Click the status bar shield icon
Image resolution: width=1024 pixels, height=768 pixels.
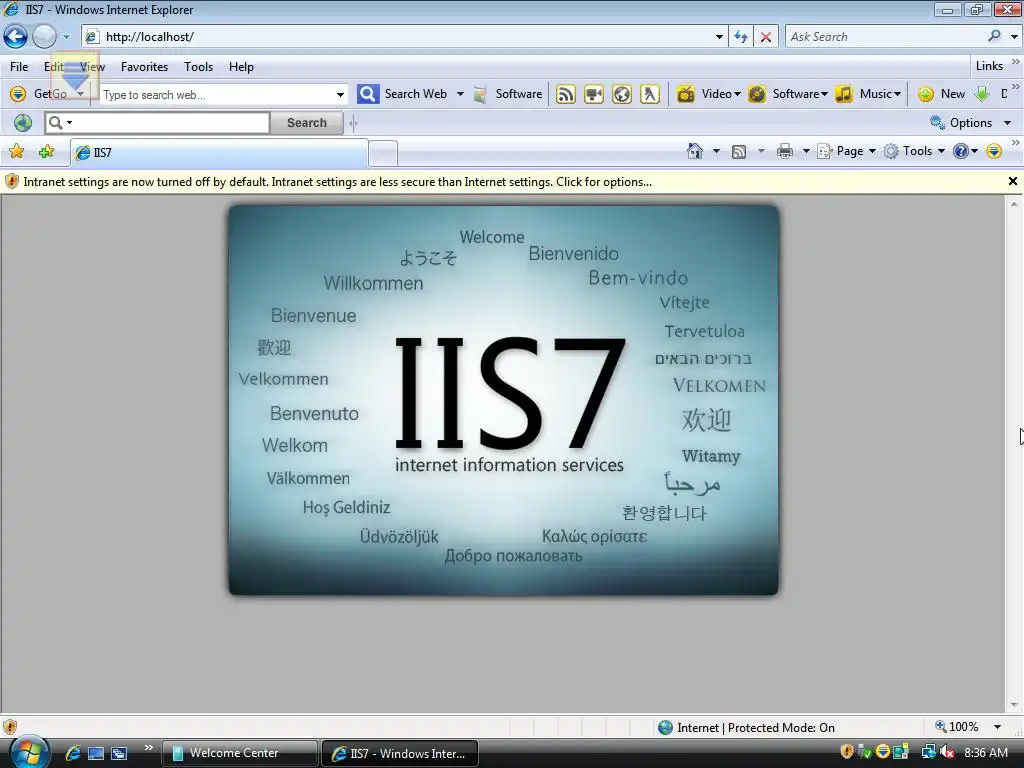[x=10, y=727]
